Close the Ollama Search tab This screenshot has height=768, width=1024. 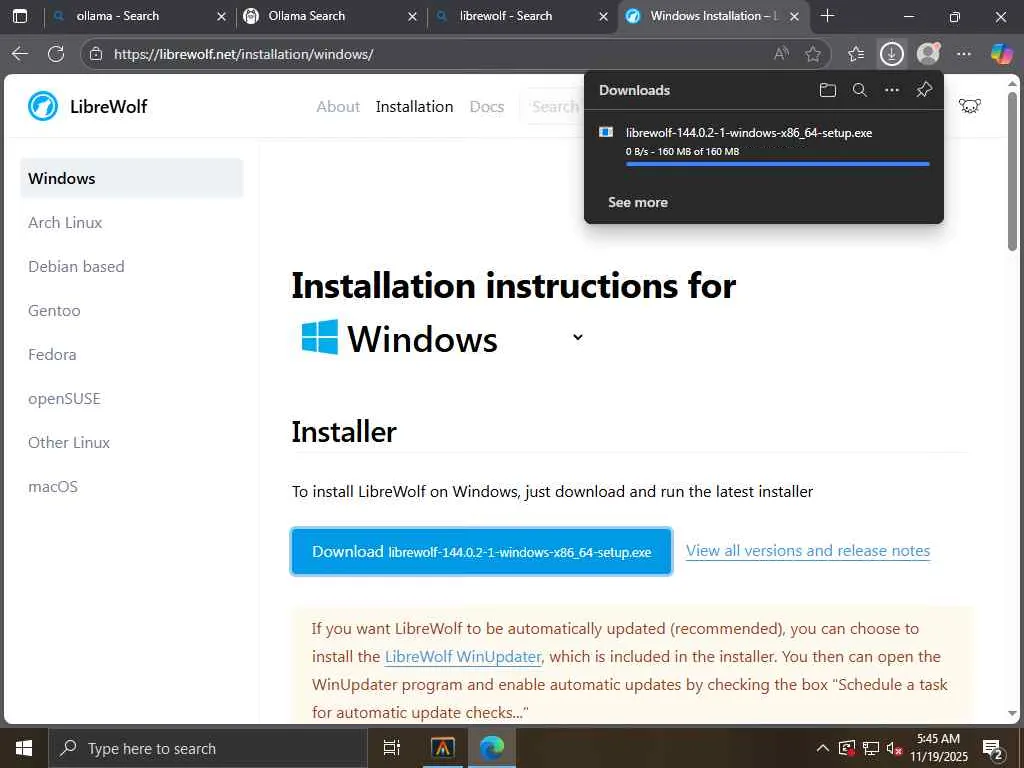412,16
